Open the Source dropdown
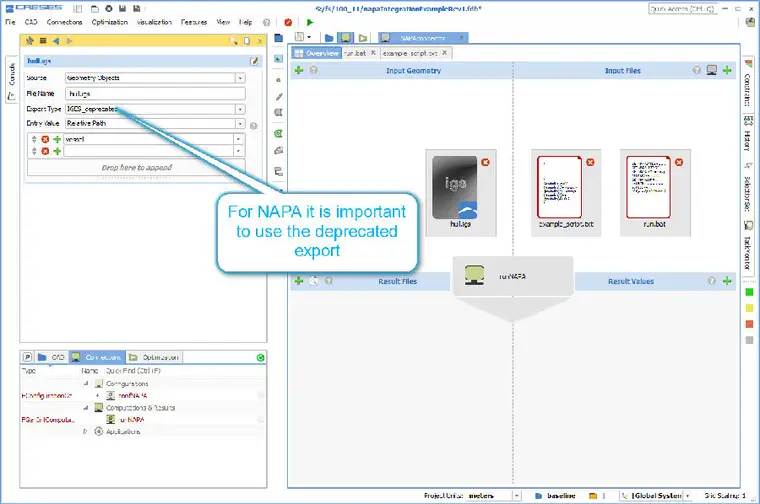Image resolution: width=760 pixels, height=504 pixels. 240,78
